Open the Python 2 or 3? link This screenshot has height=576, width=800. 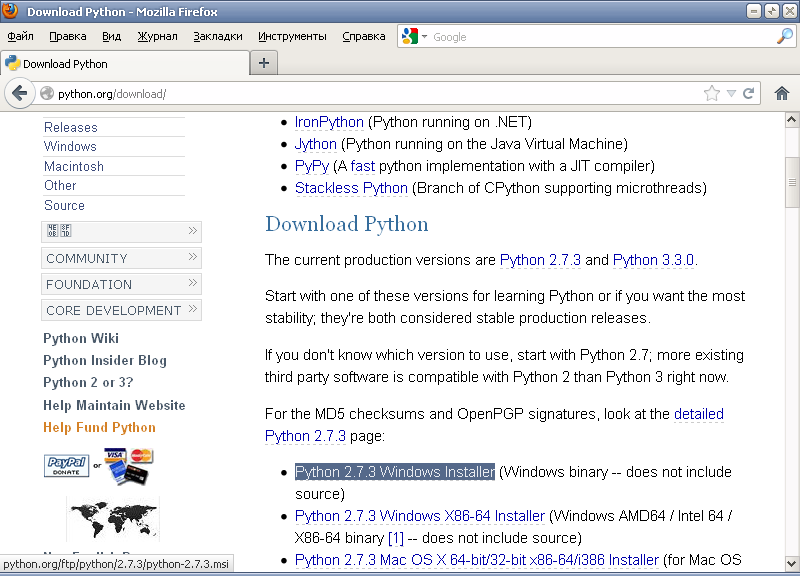[x=88, y=382]
